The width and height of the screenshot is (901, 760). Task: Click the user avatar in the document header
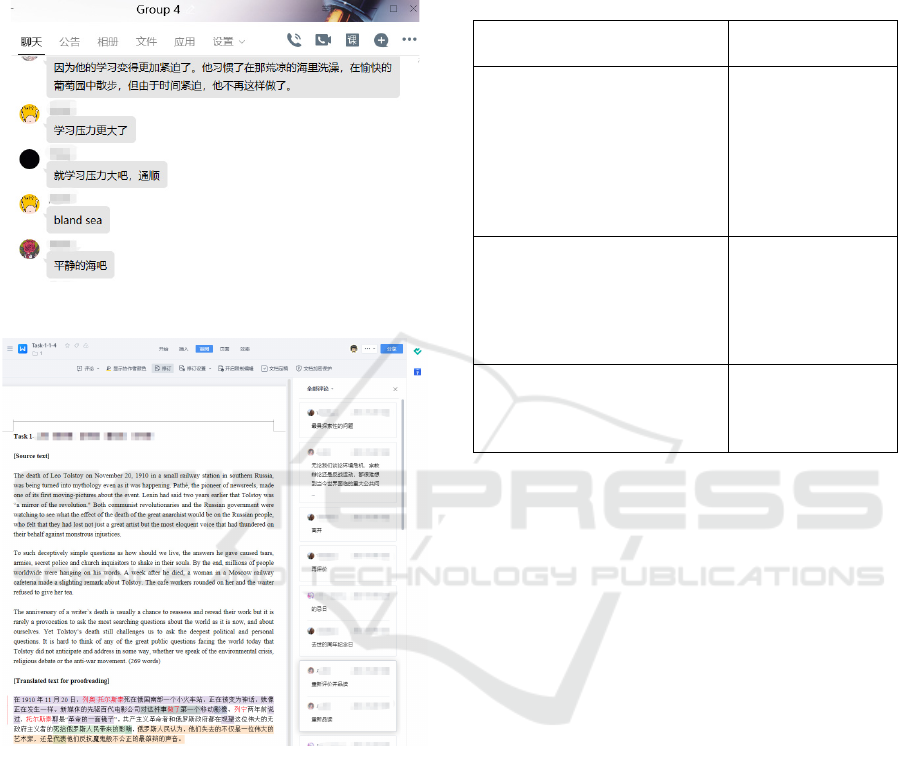[354, 349]
